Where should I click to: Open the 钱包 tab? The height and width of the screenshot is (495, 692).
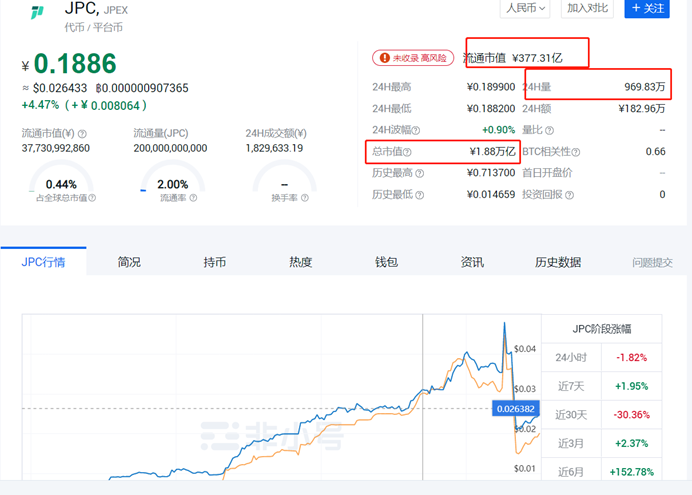pyautogui.click(x=386, y=262)
